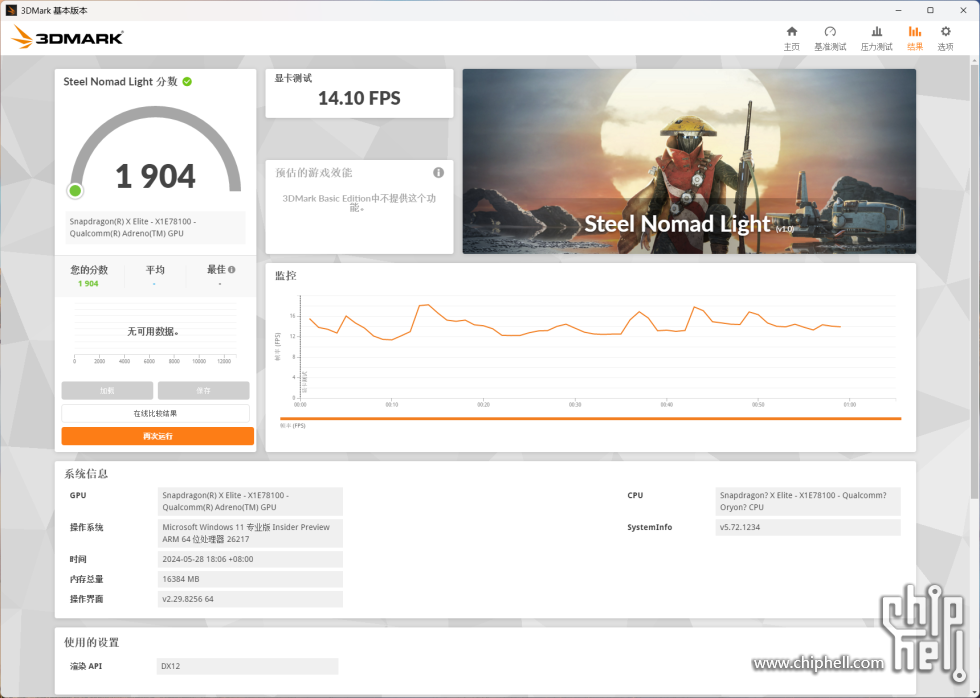Click the 3DMark logo in the header
Screen dimensions: 980x698
(68, 37)
